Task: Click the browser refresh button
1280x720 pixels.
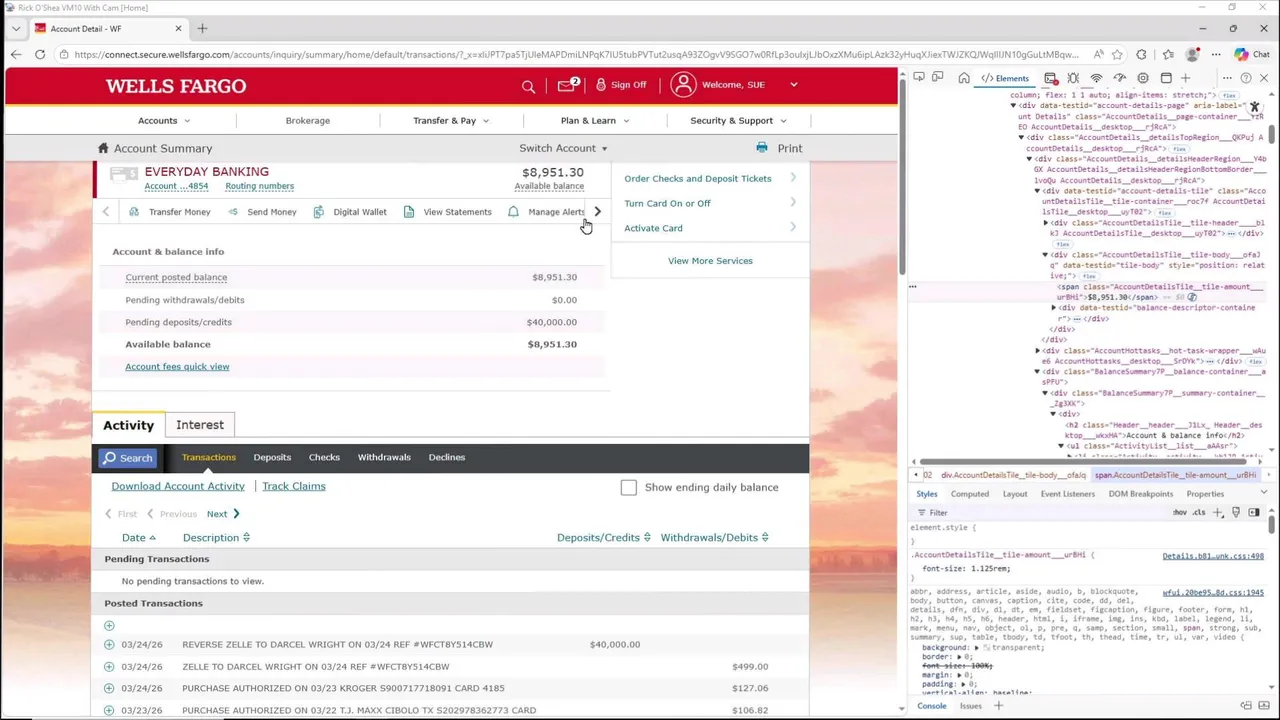Action: click(40, 54)
